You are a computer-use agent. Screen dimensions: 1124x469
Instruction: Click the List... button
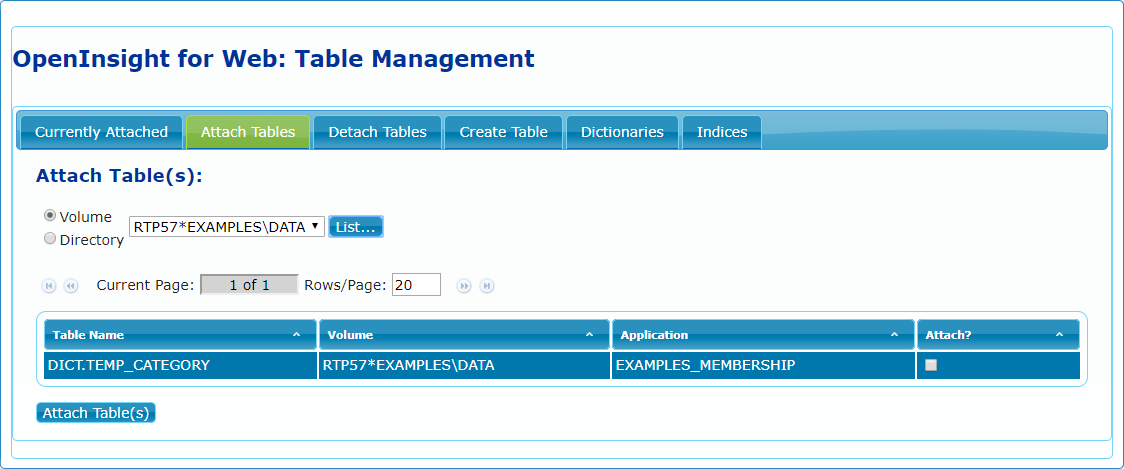[356, 227]
